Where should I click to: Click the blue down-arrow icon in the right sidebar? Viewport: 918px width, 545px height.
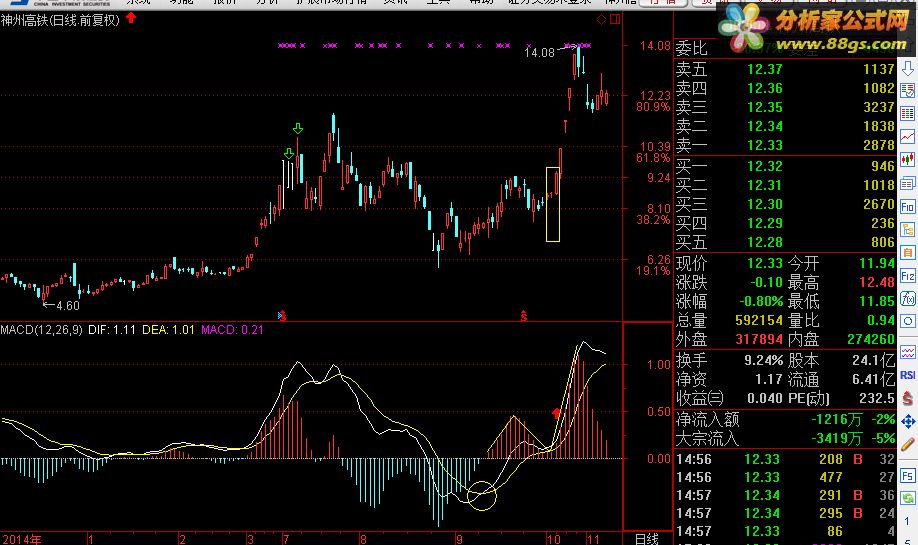point(907,68)
